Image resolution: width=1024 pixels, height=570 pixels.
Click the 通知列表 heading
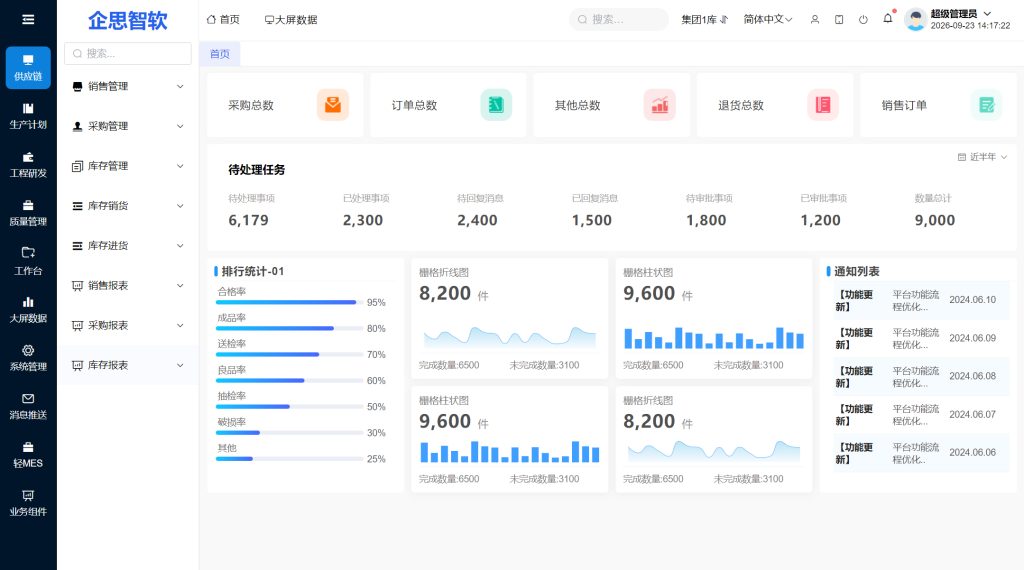pyautogui.click(x=857, y=271)
